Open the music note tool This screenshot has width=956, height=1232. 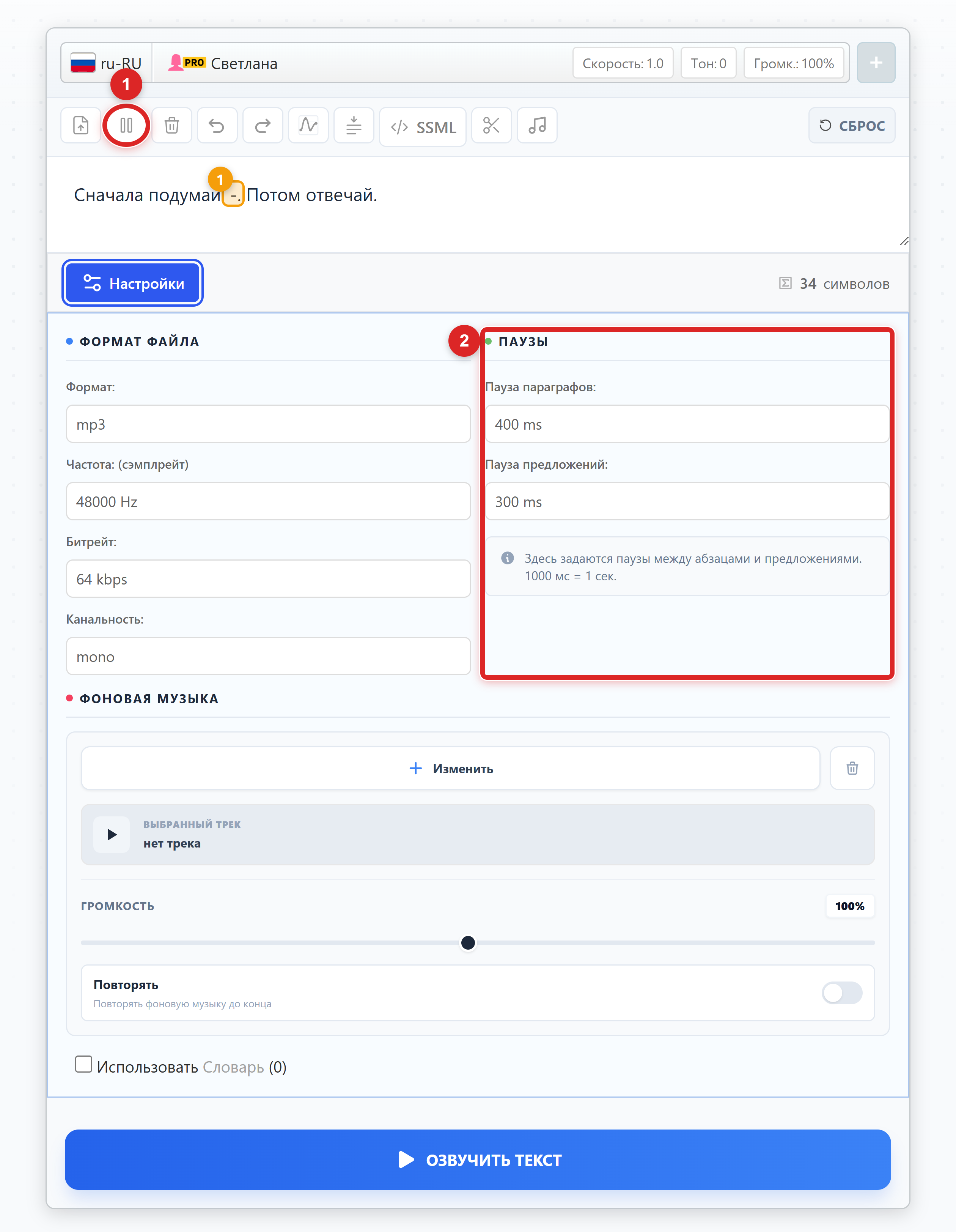coord(537,125)
